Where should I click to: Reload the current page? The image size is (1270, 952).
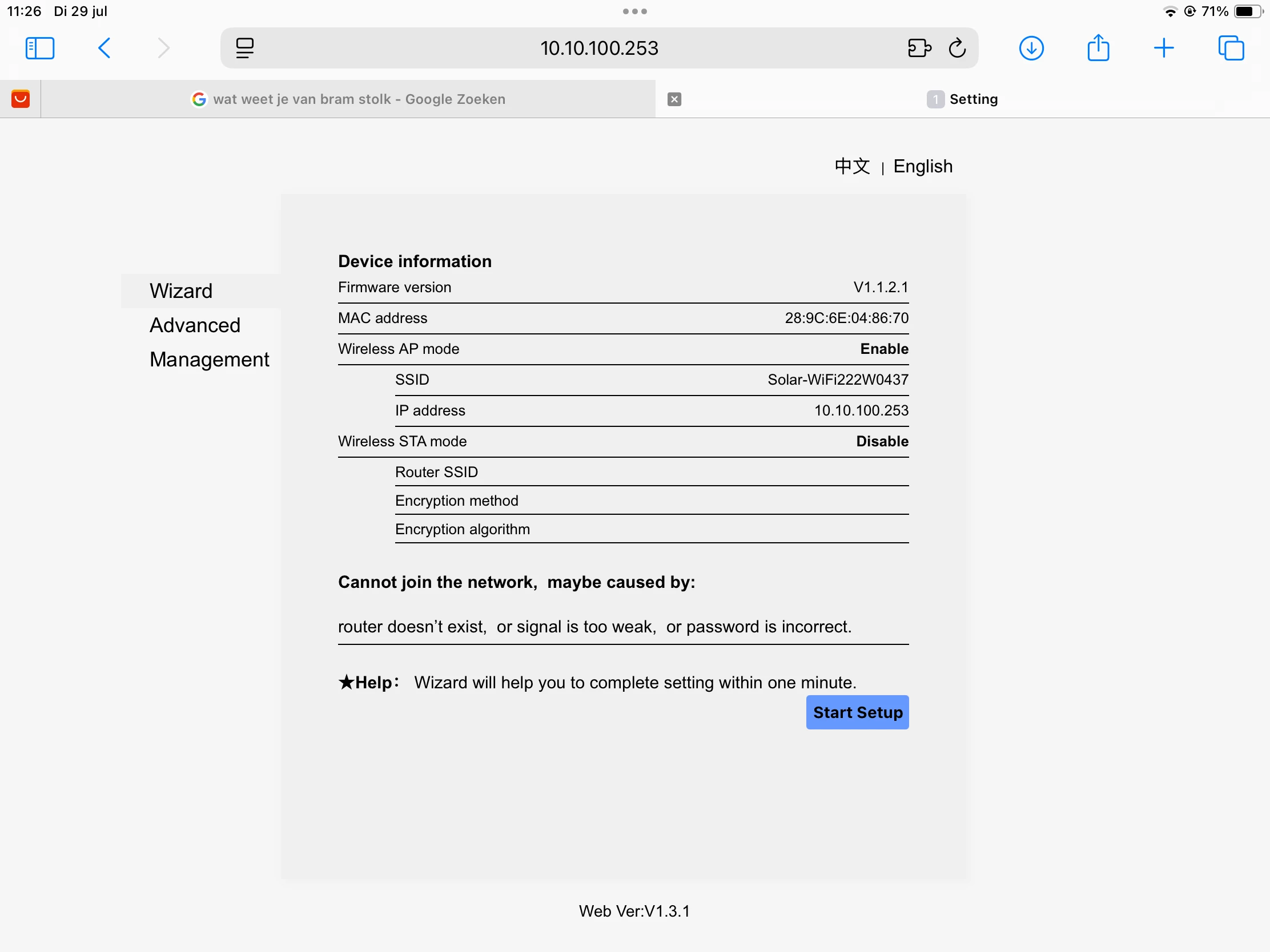(x=957, y=48)
